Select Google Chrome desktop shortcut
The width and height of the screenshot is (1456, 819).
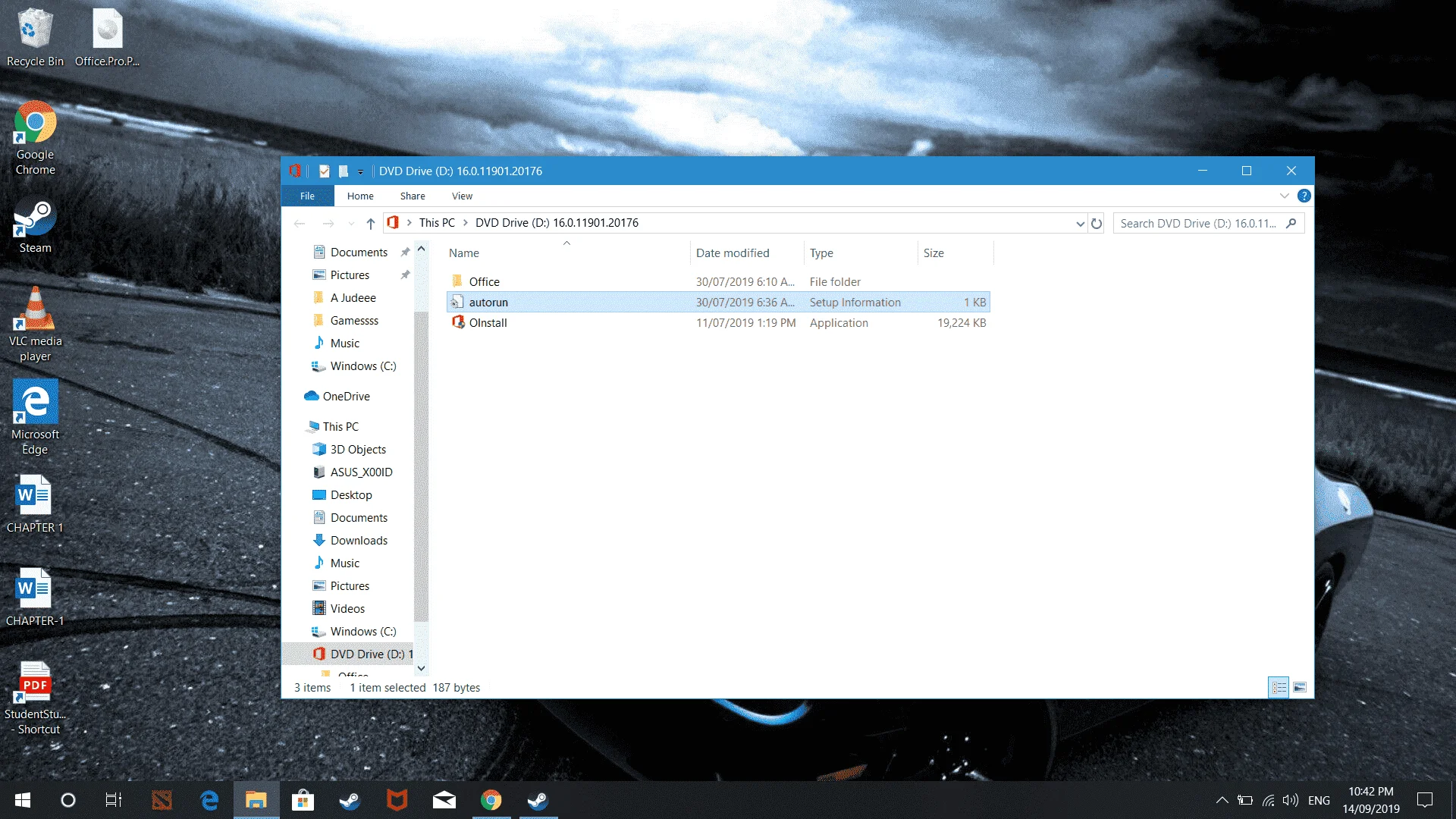(35, 140)
